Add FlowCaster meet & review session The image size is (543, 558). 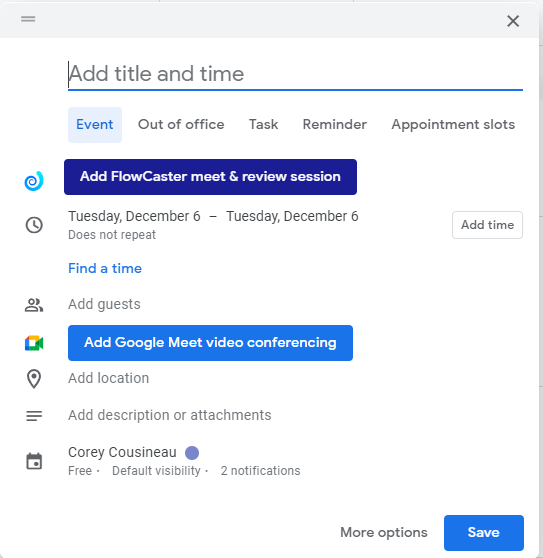pyautogui.click(x=210, y=177)
